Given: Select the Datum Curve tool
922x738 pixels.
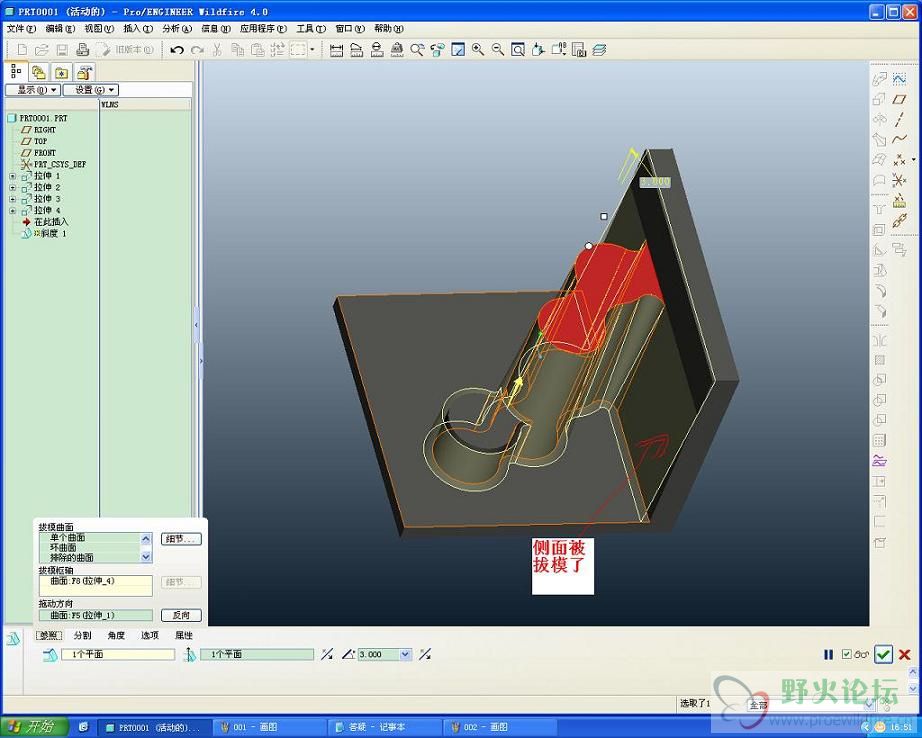Looking at the screenshot, I should point(899,139).
